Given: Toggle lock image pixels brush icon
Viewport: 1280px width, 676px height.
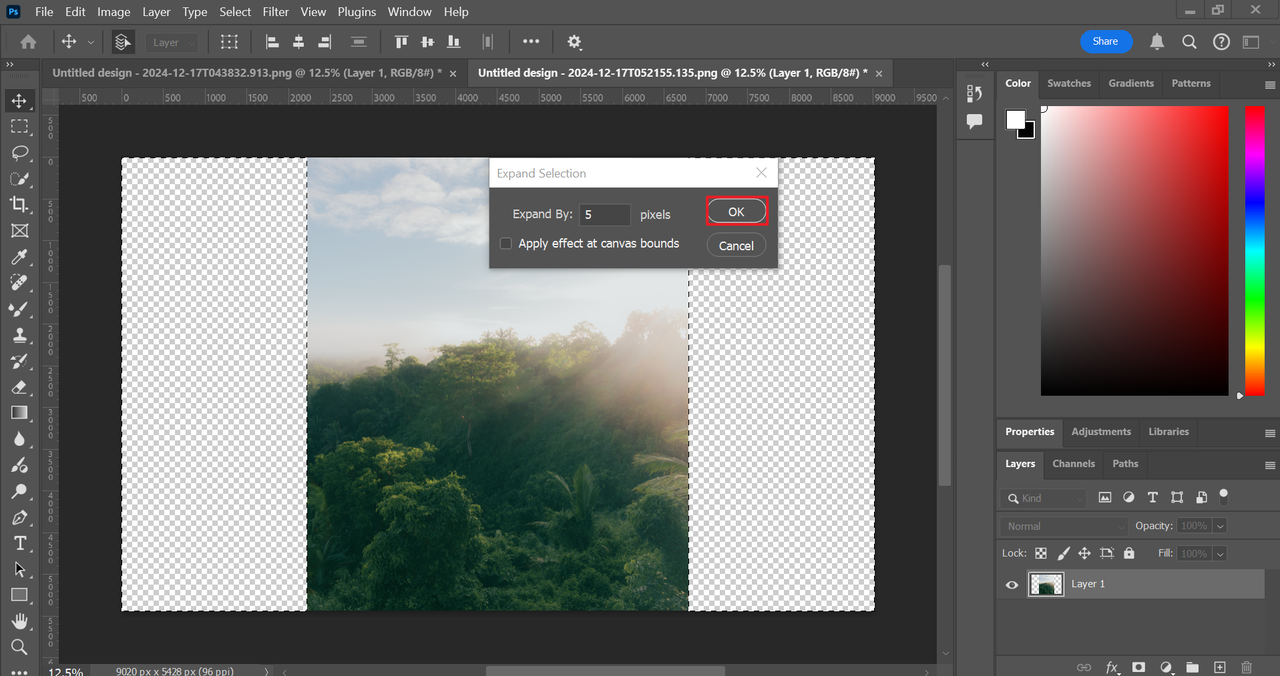Looking at the screenshot, I should (x=1063, y=553).
